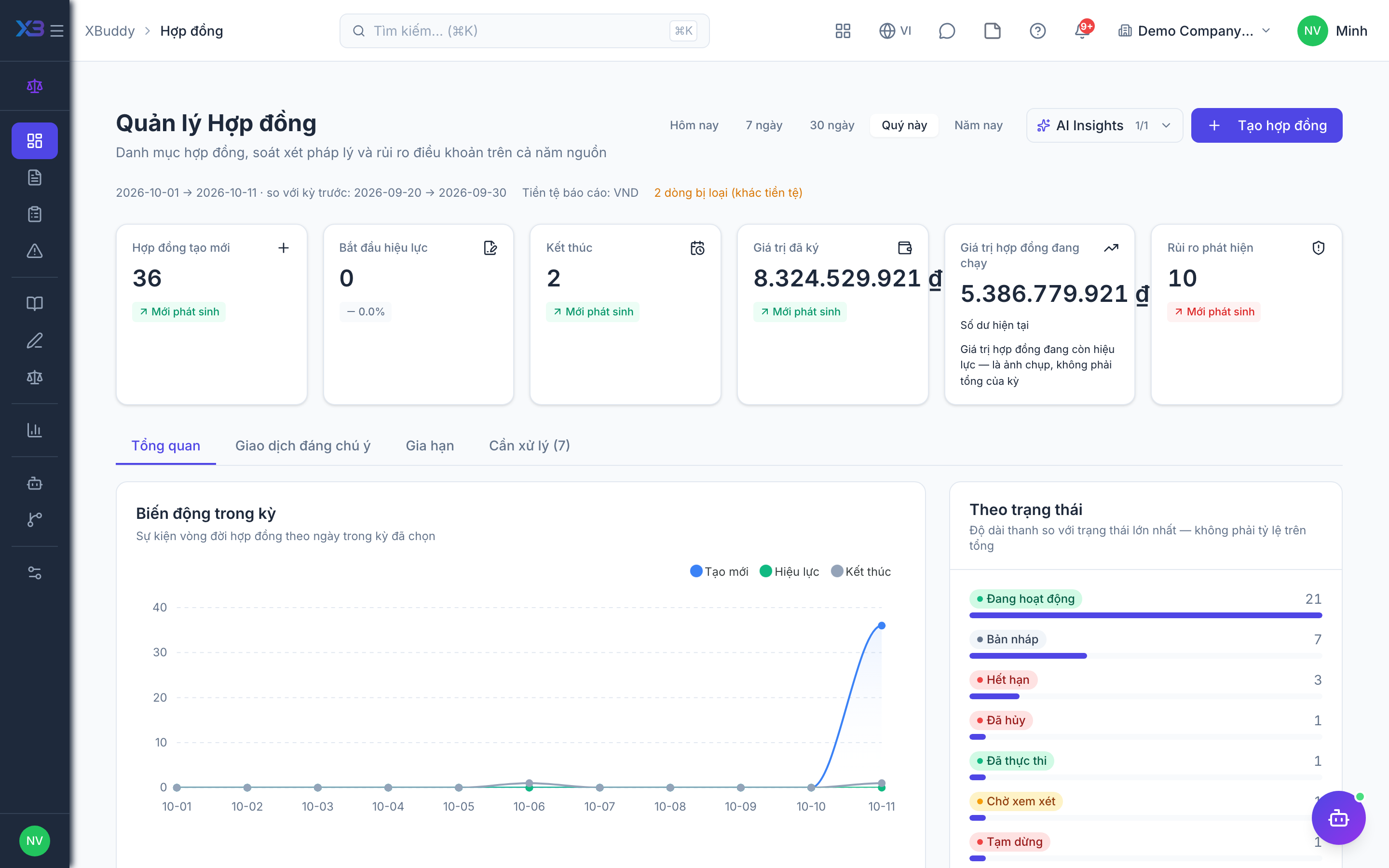Select the 7 ngày period filter
This screenshot has height=868, width=1389.
pyautogui.click(x=763, y=125)
